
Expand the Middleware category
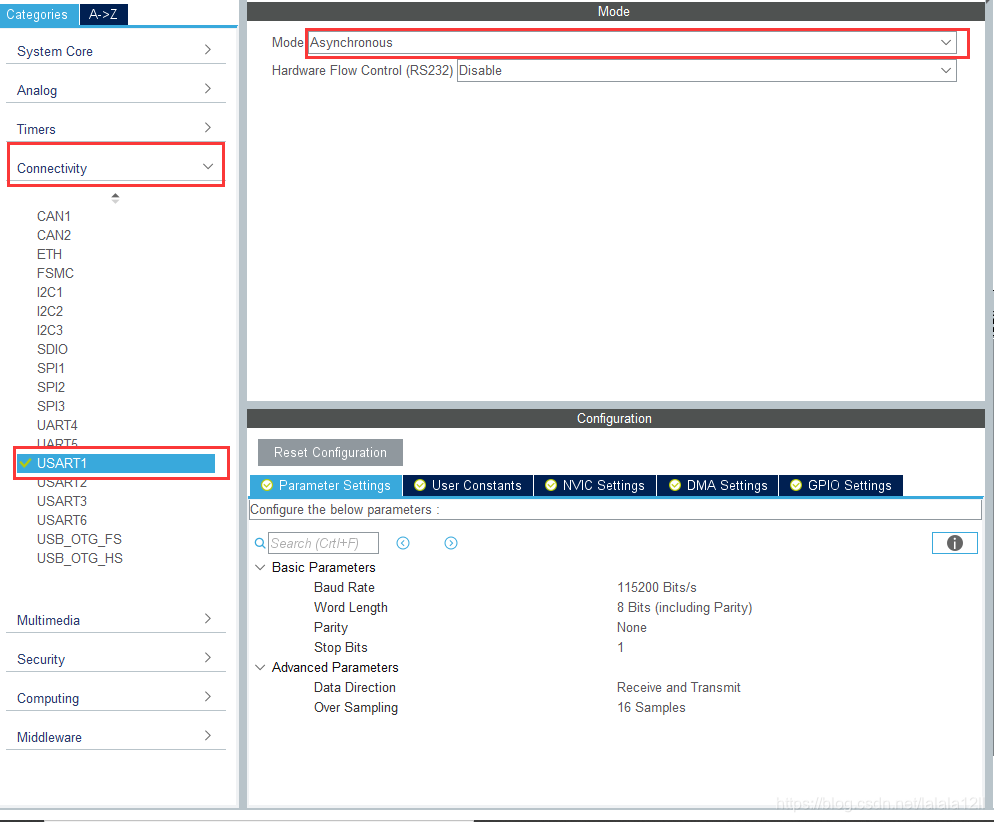coord(115,737)
